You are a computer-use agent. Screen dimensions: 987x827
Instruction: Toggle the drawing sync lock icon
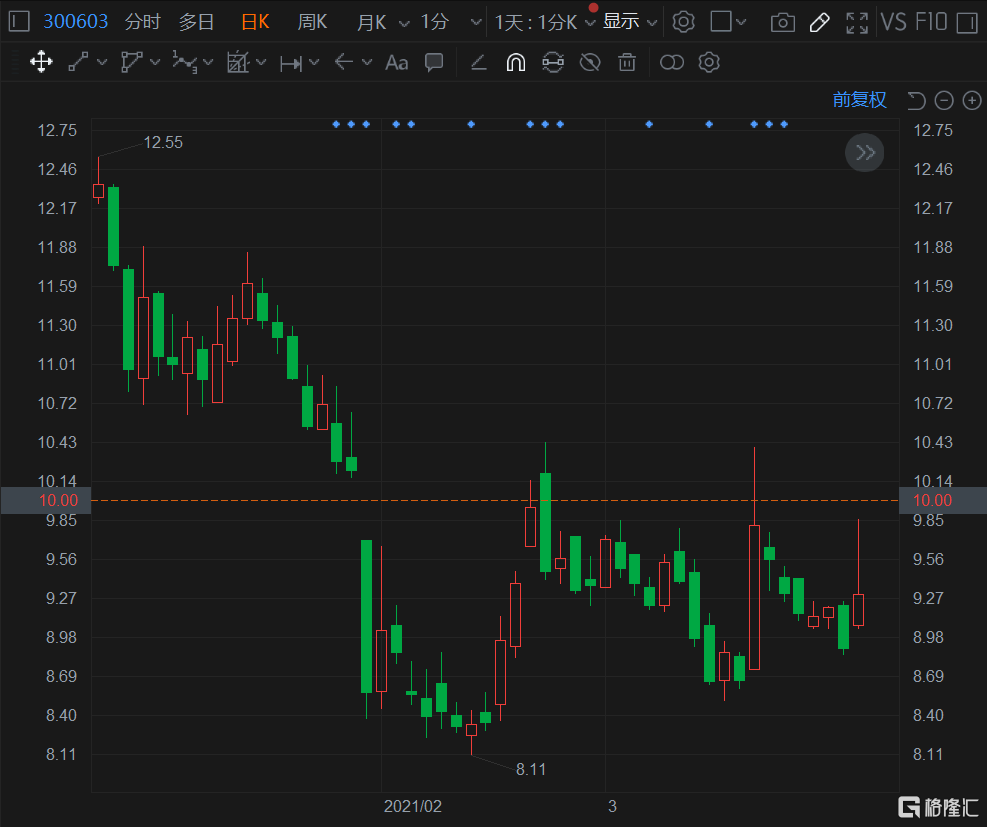click(x=553, y=62)
